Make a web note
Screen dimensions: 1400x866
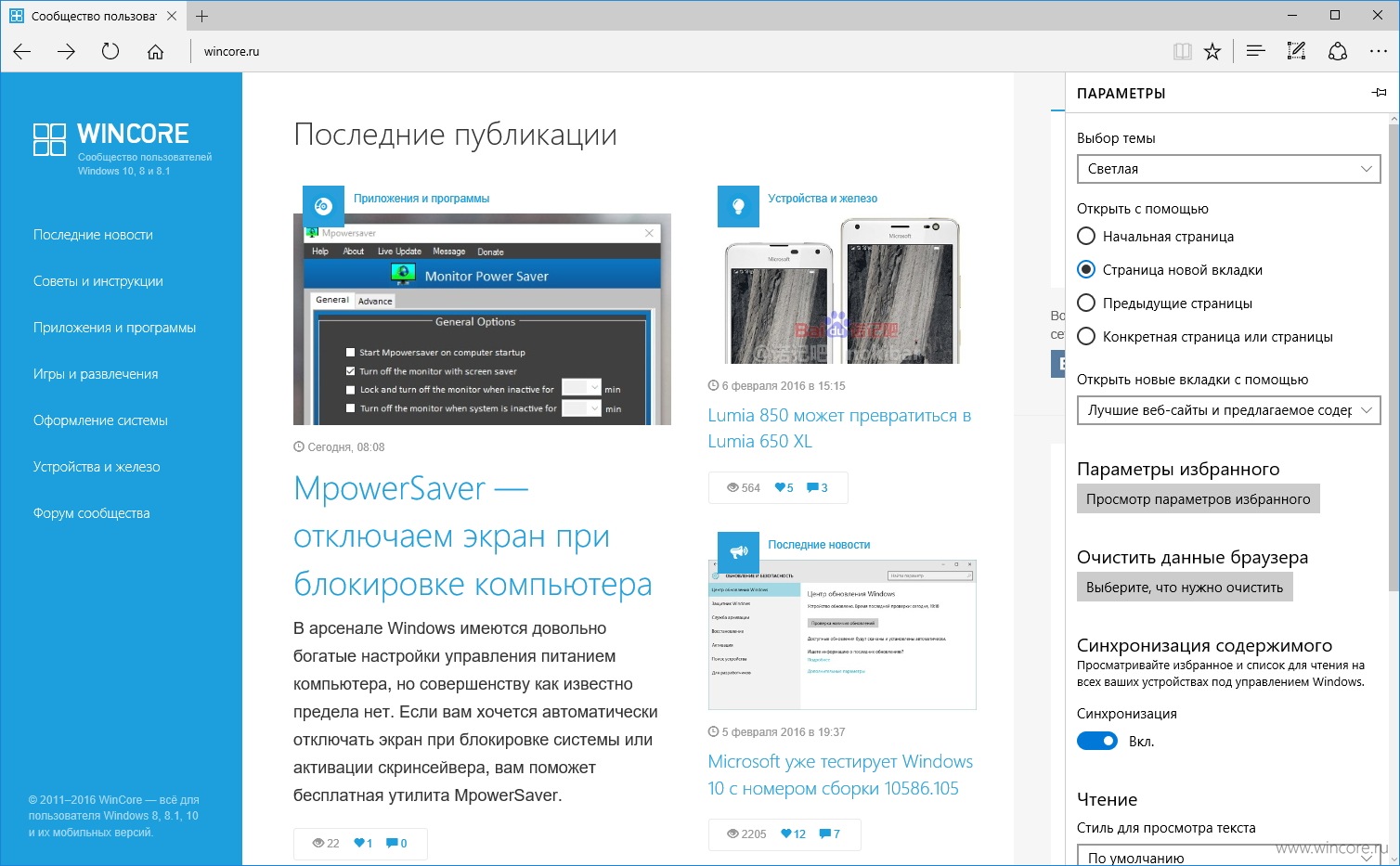1296,52
